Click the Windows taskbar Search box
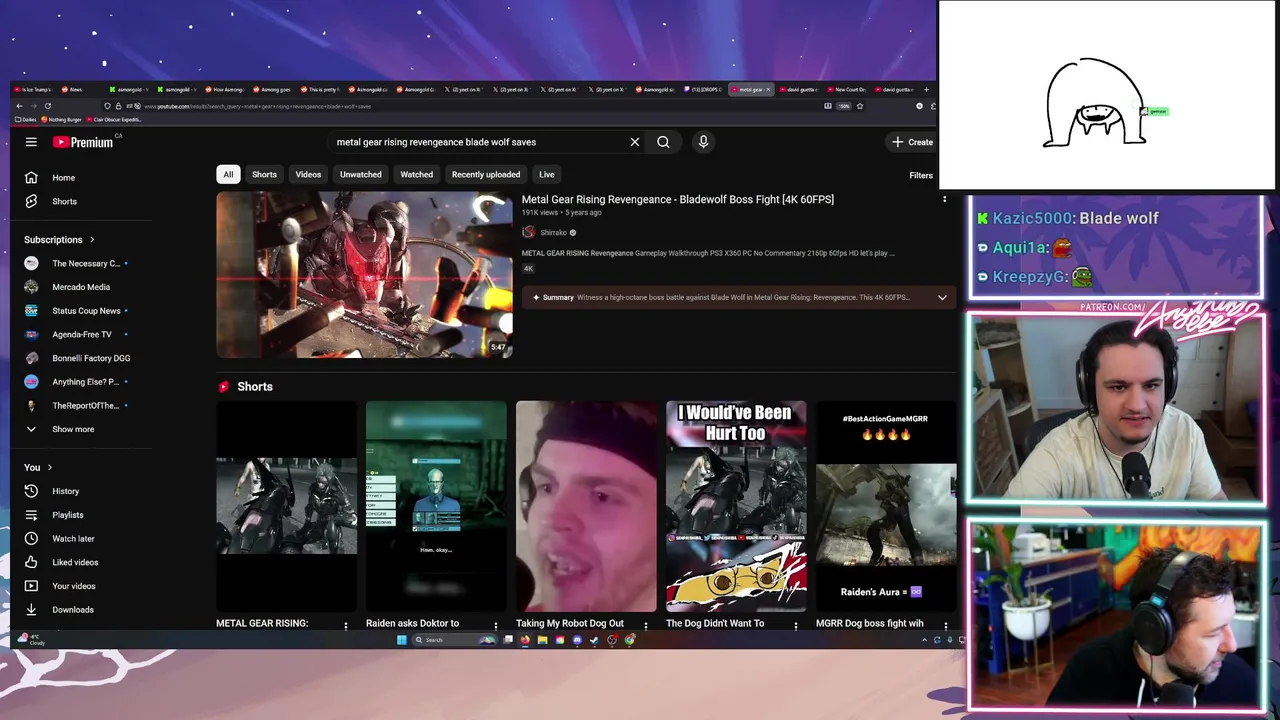Screen dimensions: 1280x720 click(454, 640)
